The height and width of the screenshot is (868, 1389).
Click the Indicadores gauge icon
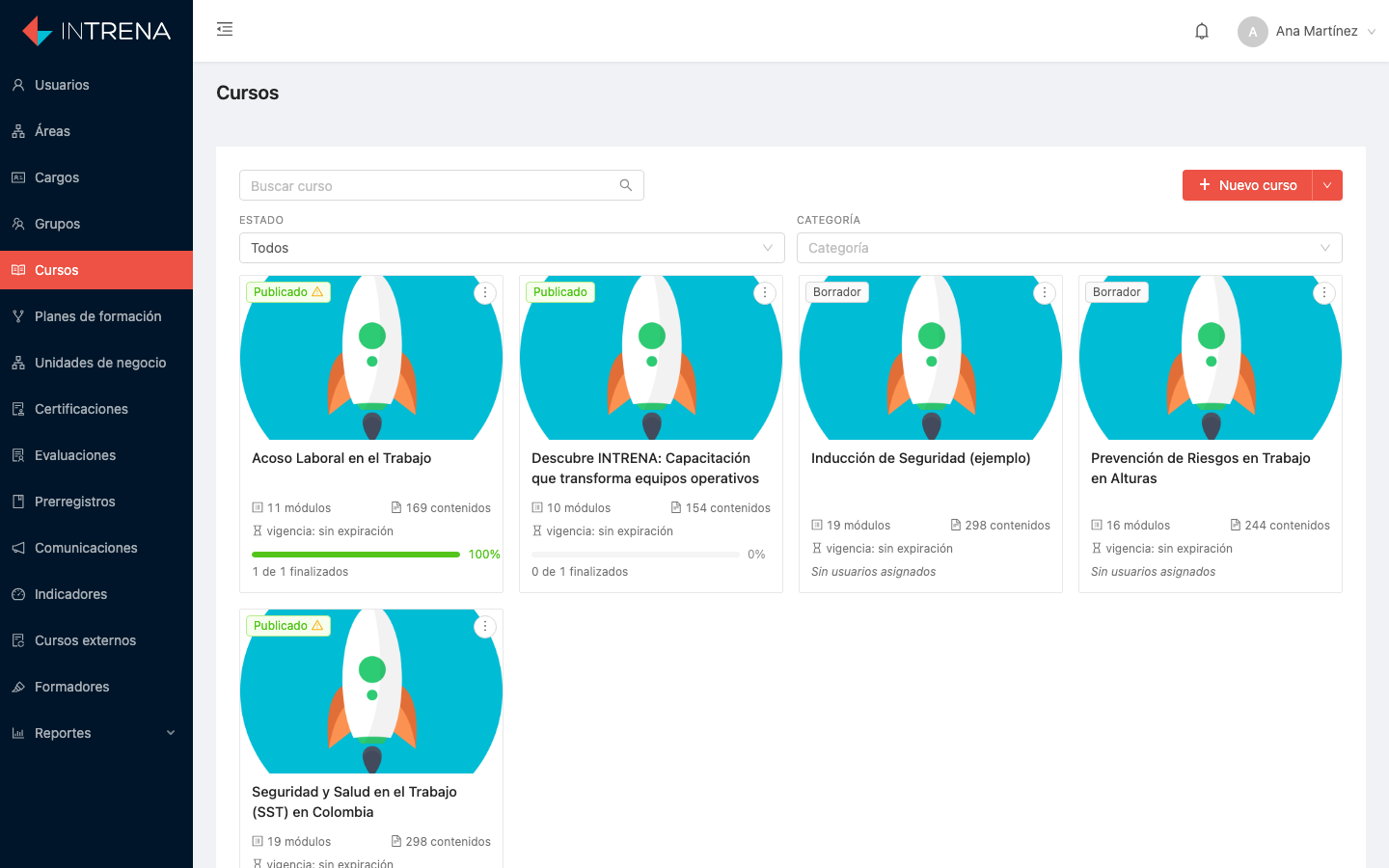point(18,594)
